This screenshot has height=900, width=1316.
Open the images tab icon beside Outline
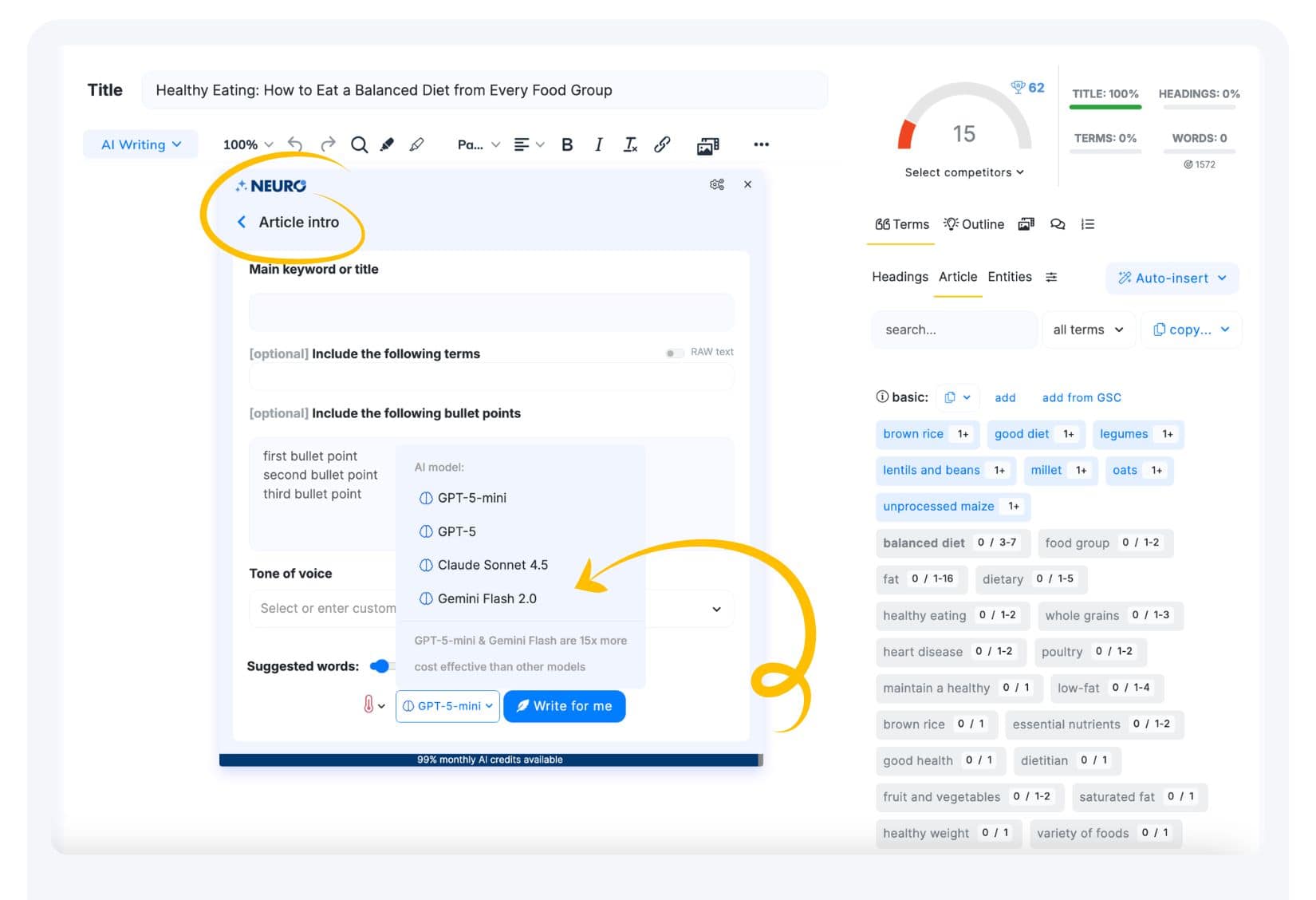pyautogui.click(x=1026, y=224)
